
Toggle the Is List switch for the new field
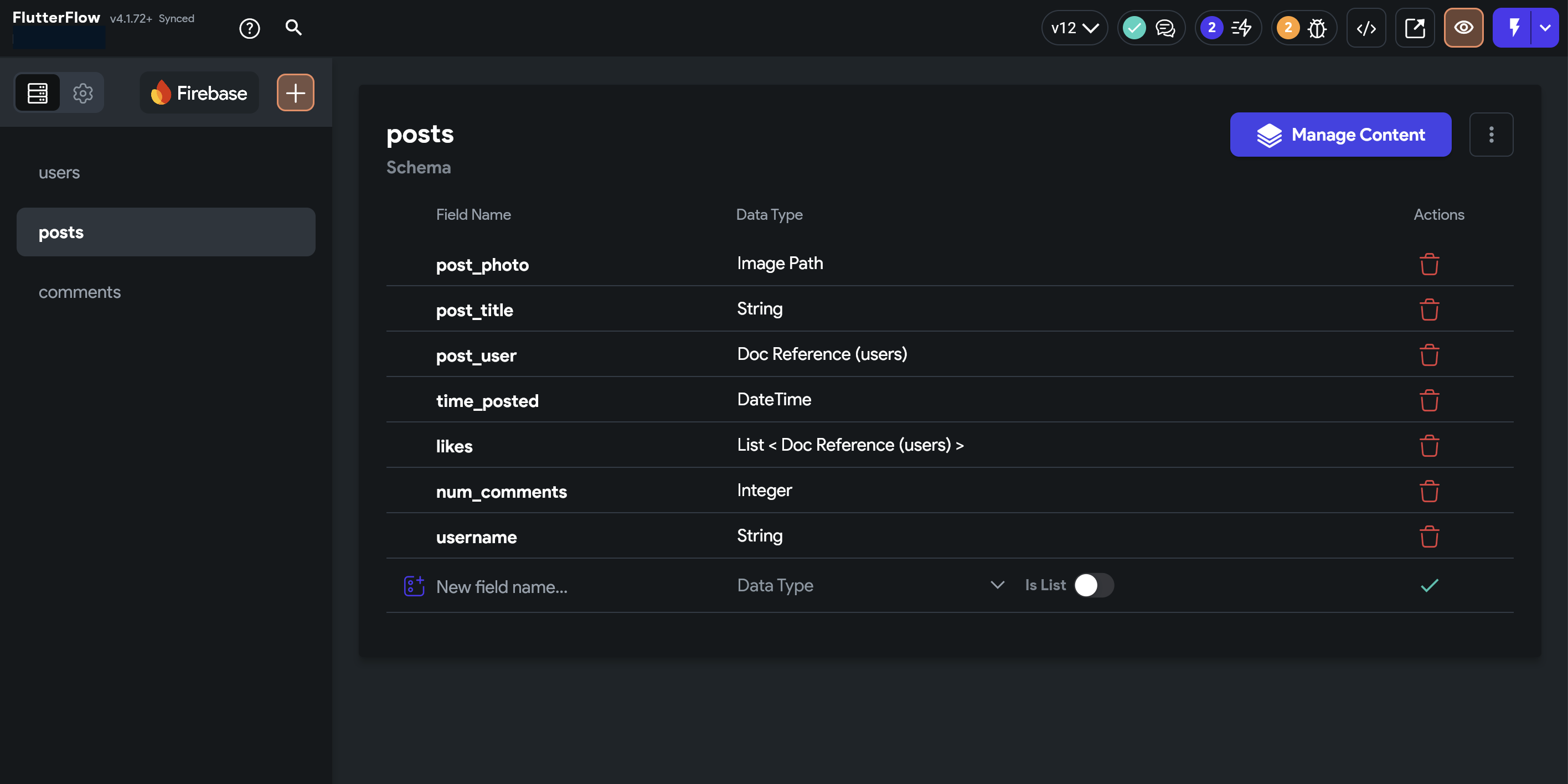[x=1093, y=584]
